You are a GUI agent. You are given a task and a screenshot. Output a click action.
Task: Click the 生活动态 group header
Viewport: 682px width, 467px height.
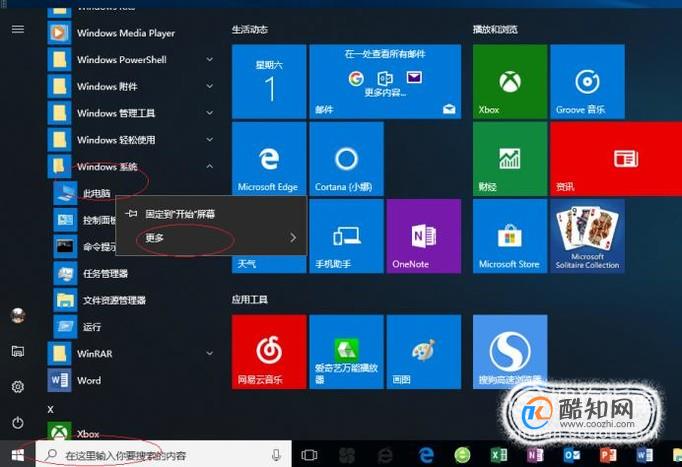(x=250, y=30)
